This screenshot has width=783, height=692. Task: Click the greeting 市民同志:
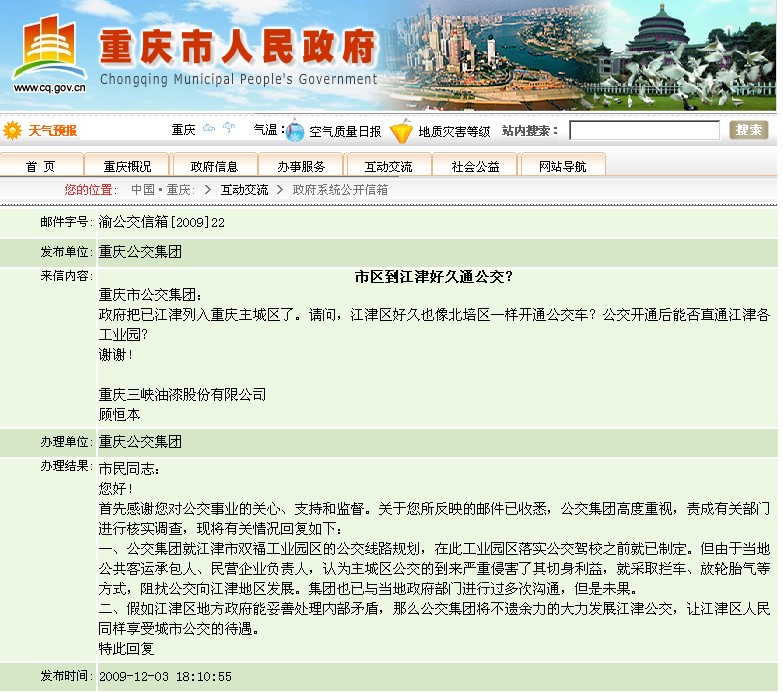click(x=129, y=468)
